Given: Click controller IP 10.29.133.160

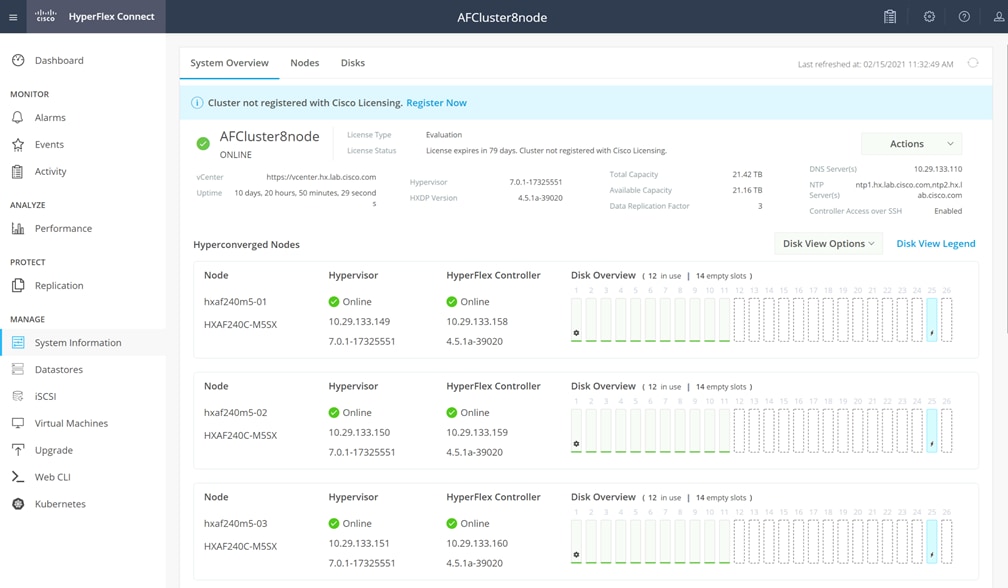Looking at the screenshot, I should point(477,544).
